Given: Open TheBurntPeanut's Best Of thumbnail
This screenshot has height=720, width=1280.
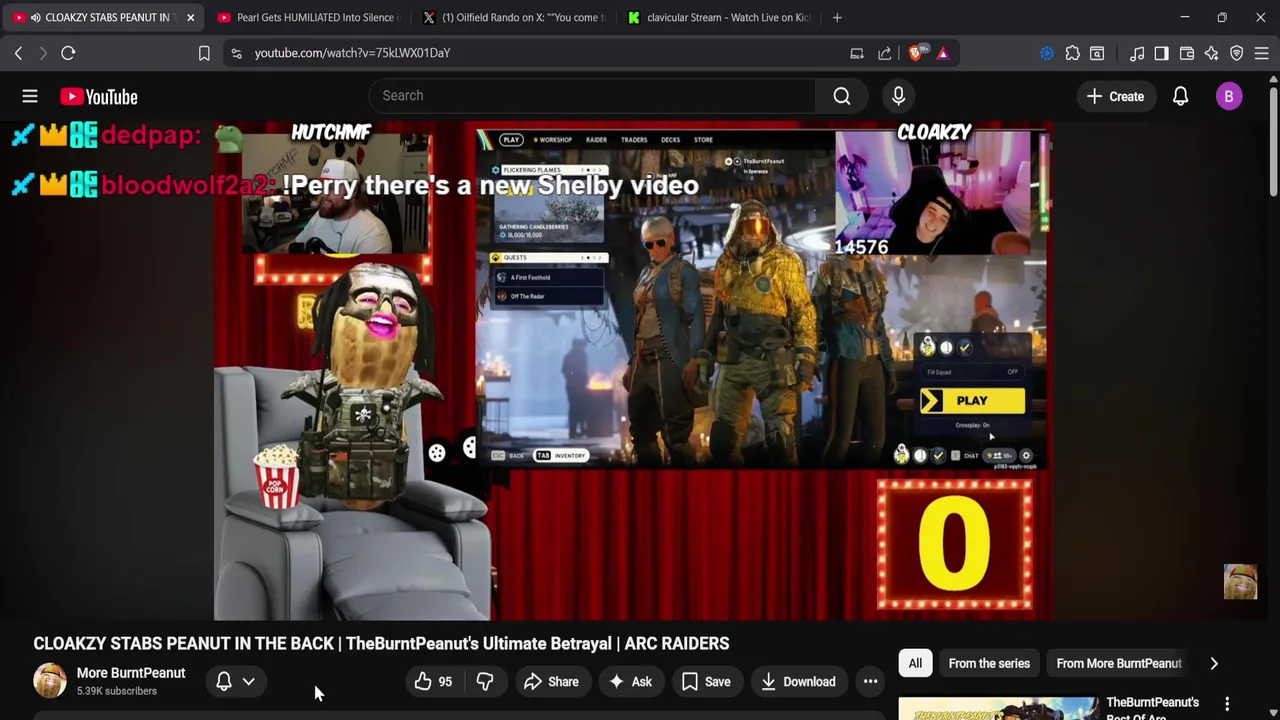Looking at the screenshot, I should click(998, 708).
